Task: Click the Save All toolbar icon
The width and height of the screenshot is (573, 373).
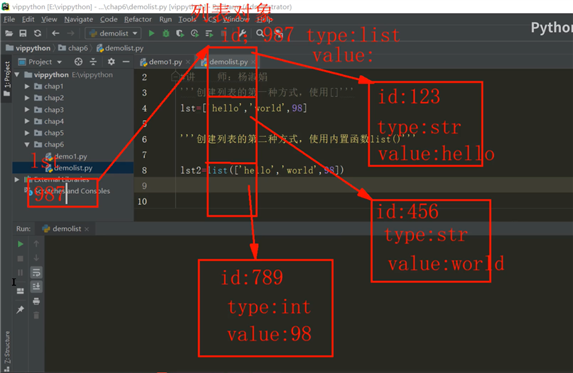Action: pos(23,34)
